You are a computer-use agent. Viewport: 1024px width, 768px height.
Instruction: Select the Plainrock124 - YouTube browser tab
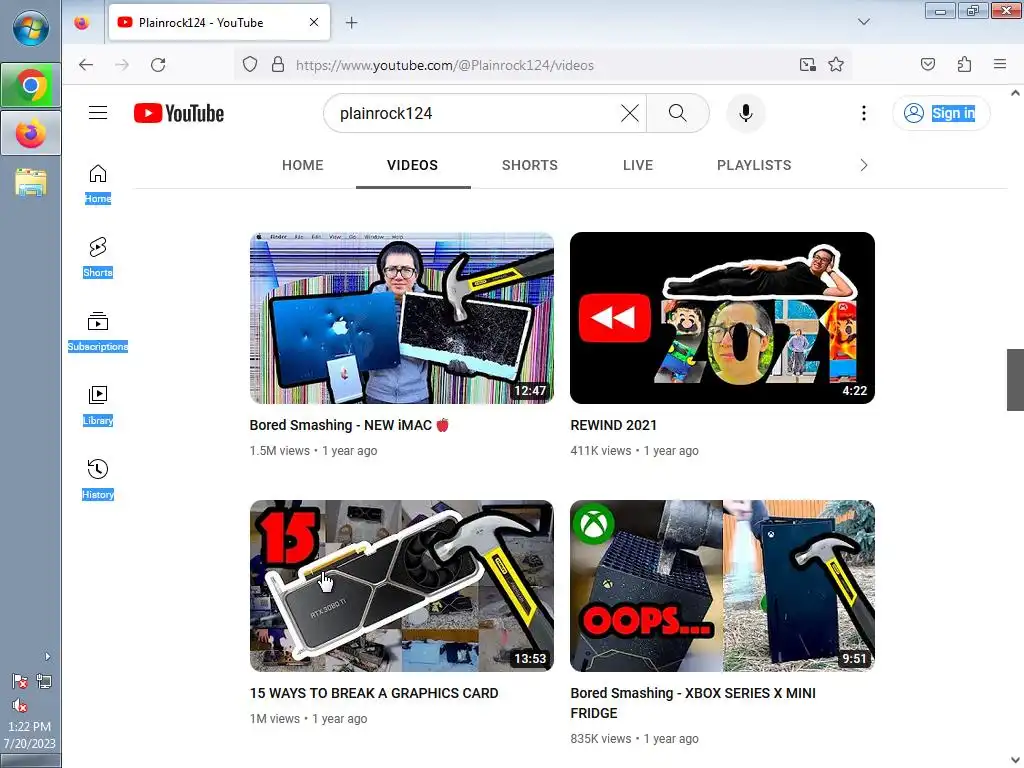pos(219,23)
